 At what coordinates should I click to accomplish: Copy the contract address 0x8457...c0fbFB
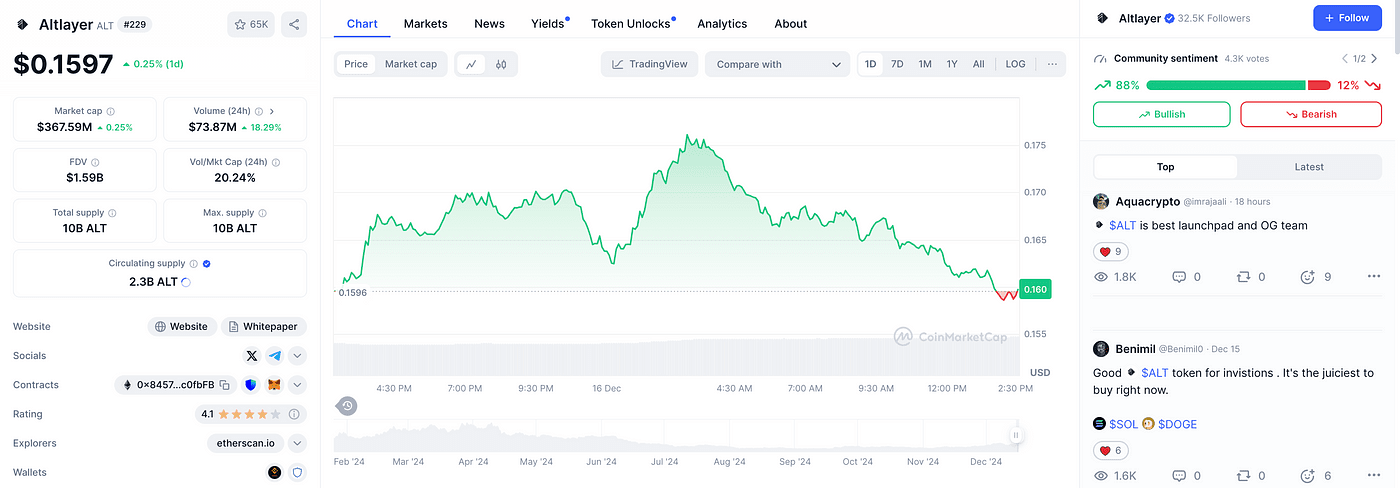tap(225, 385)
